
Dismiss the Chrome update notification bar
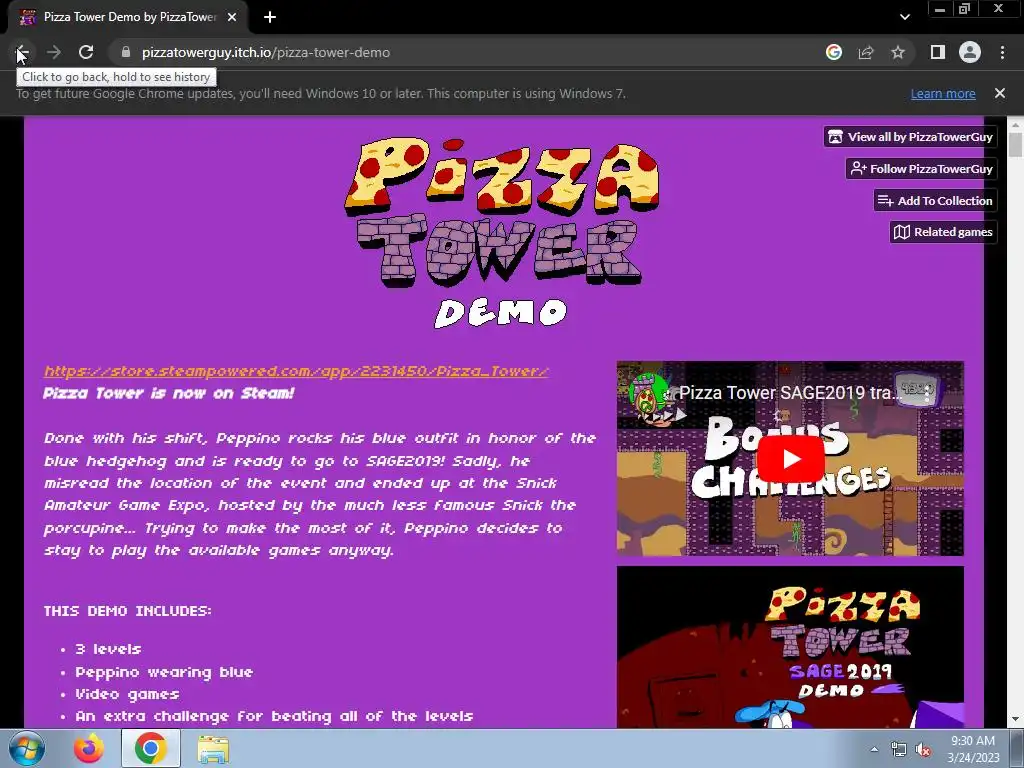click(1000, 93)
